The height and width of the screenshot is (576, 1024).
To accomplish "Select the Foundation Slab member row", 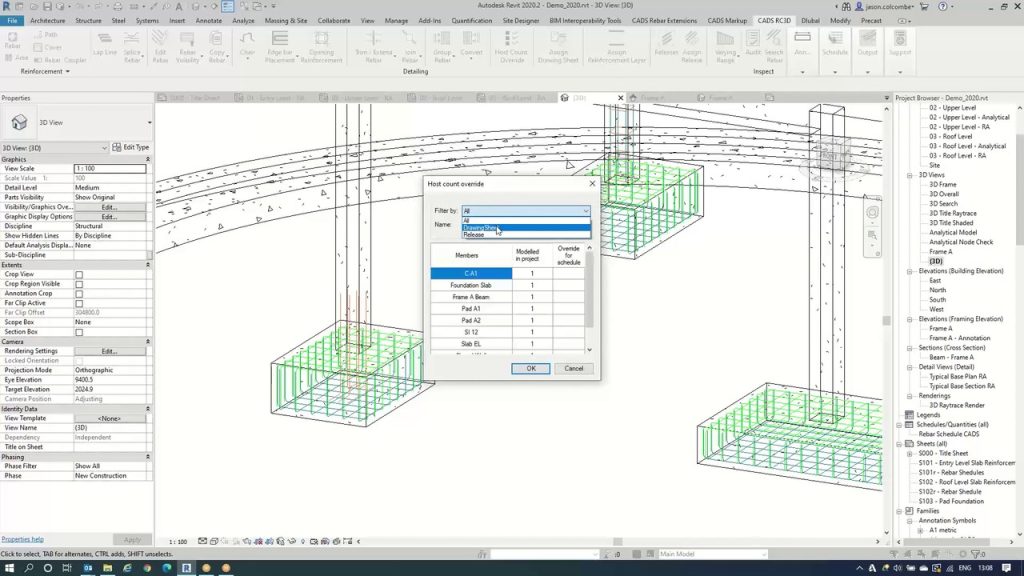I will [x=470, y=285].
